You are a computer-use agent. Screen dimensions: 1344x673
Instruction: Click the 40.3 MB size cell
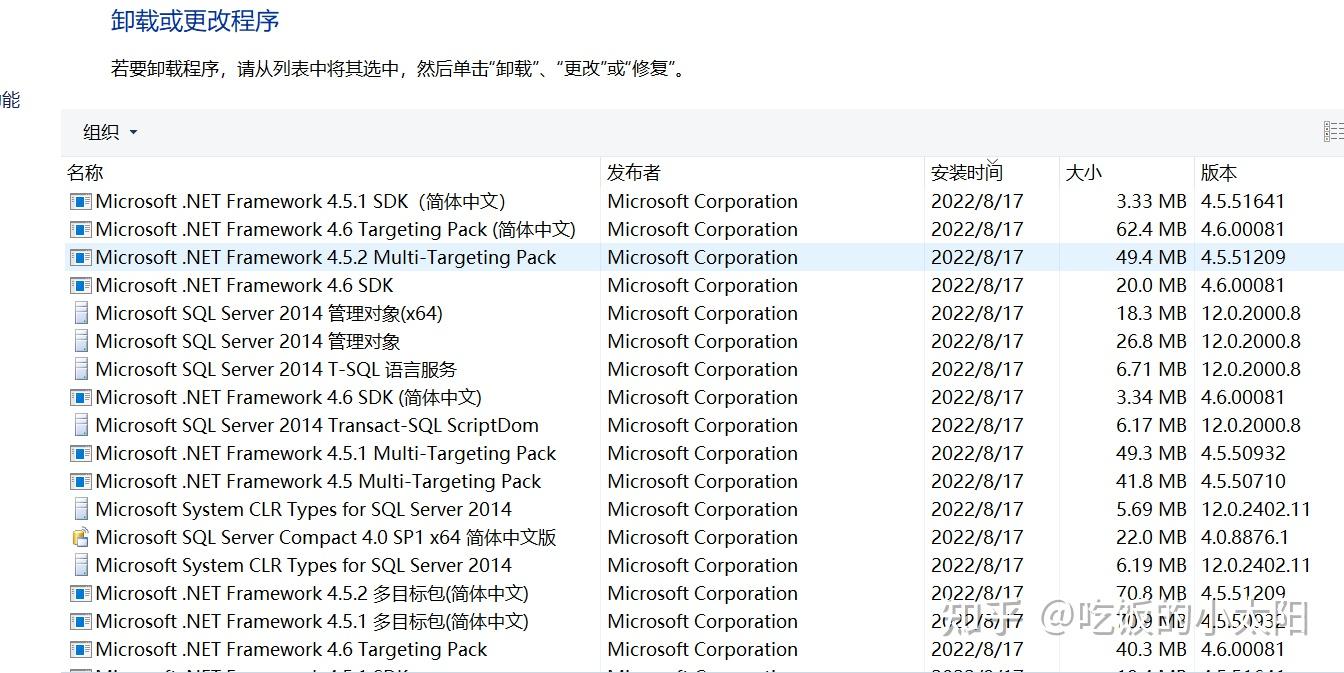tap(1151, 649)
